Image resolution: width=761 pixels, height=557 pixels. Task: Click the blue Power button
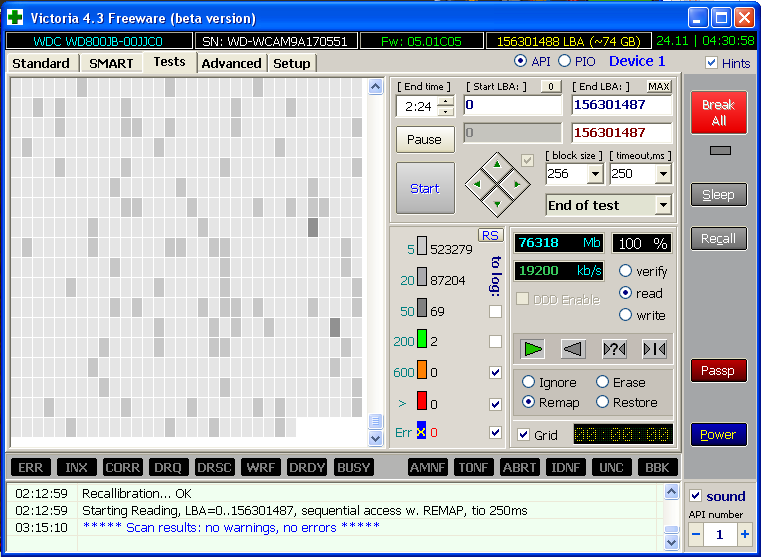(x=719, y=434)
